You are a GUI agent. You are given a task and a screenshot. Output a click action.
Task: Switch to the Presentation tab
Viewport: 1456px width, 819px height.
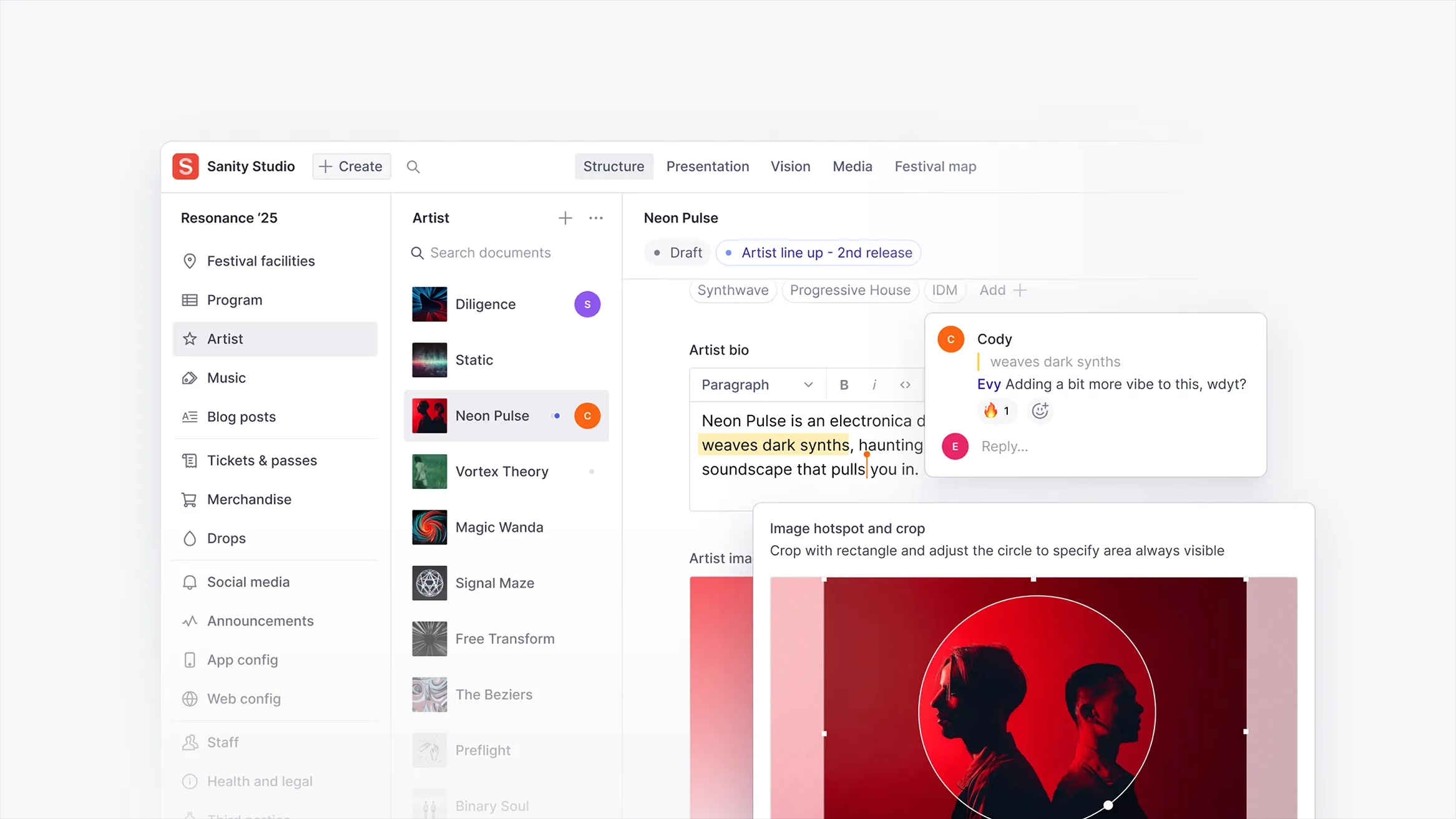(x=708, y=167)
